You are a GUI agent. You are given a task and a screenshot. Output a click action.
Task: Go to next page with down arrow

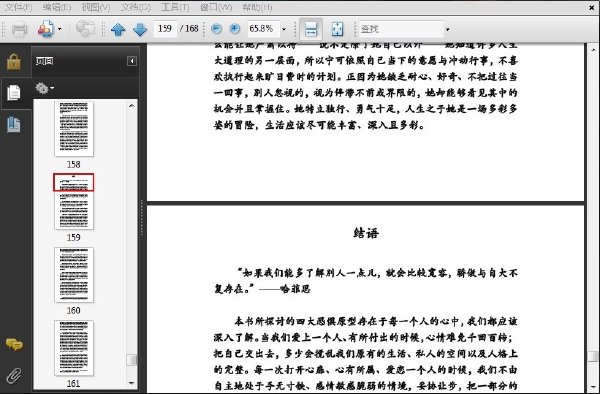140,29
